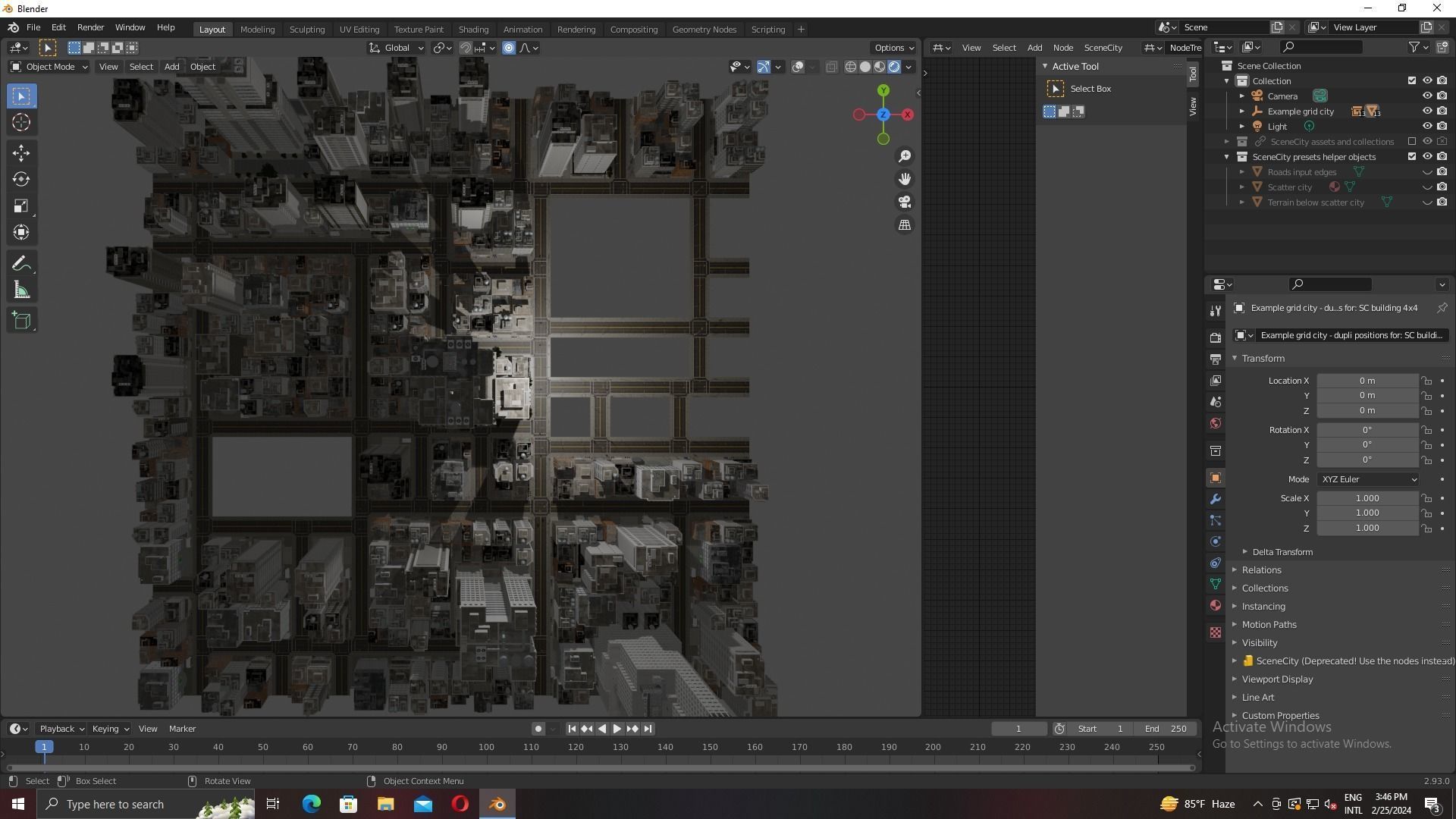The image size is (1456, 819).
Task: Click the Scale X value field
Action: [1367, 498]
